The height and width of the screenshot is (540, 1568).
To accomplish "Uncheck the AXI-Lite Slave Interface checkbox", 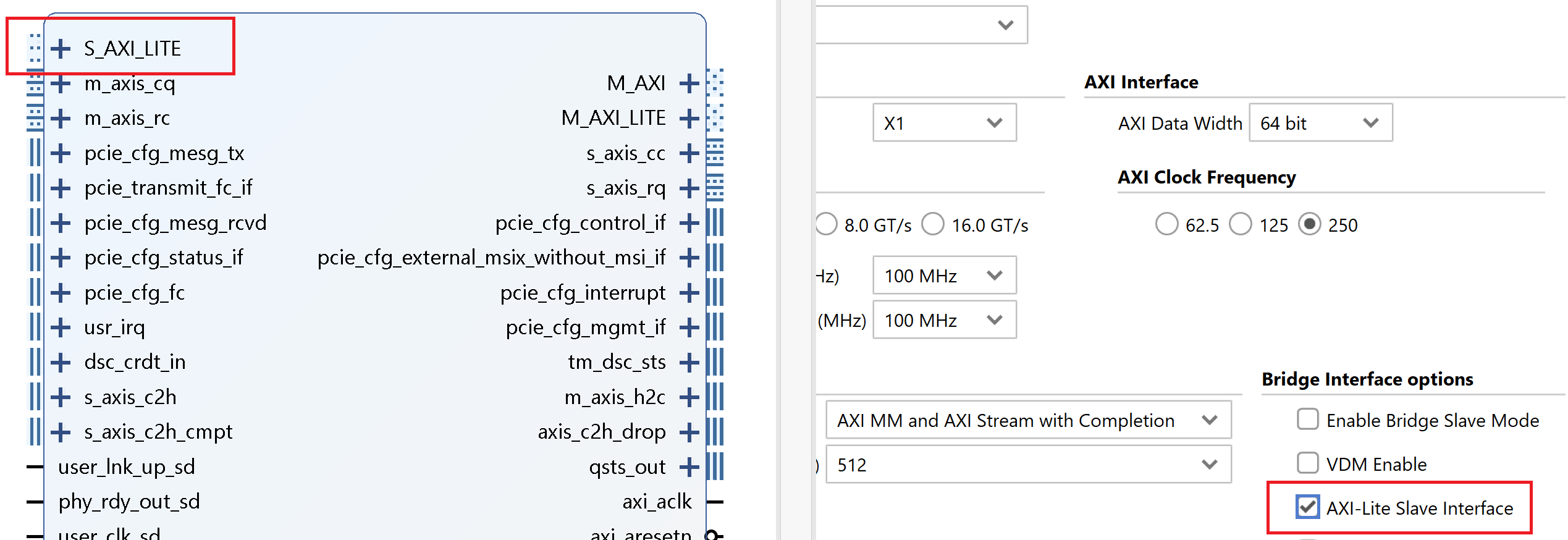I will coord(1307,507).
